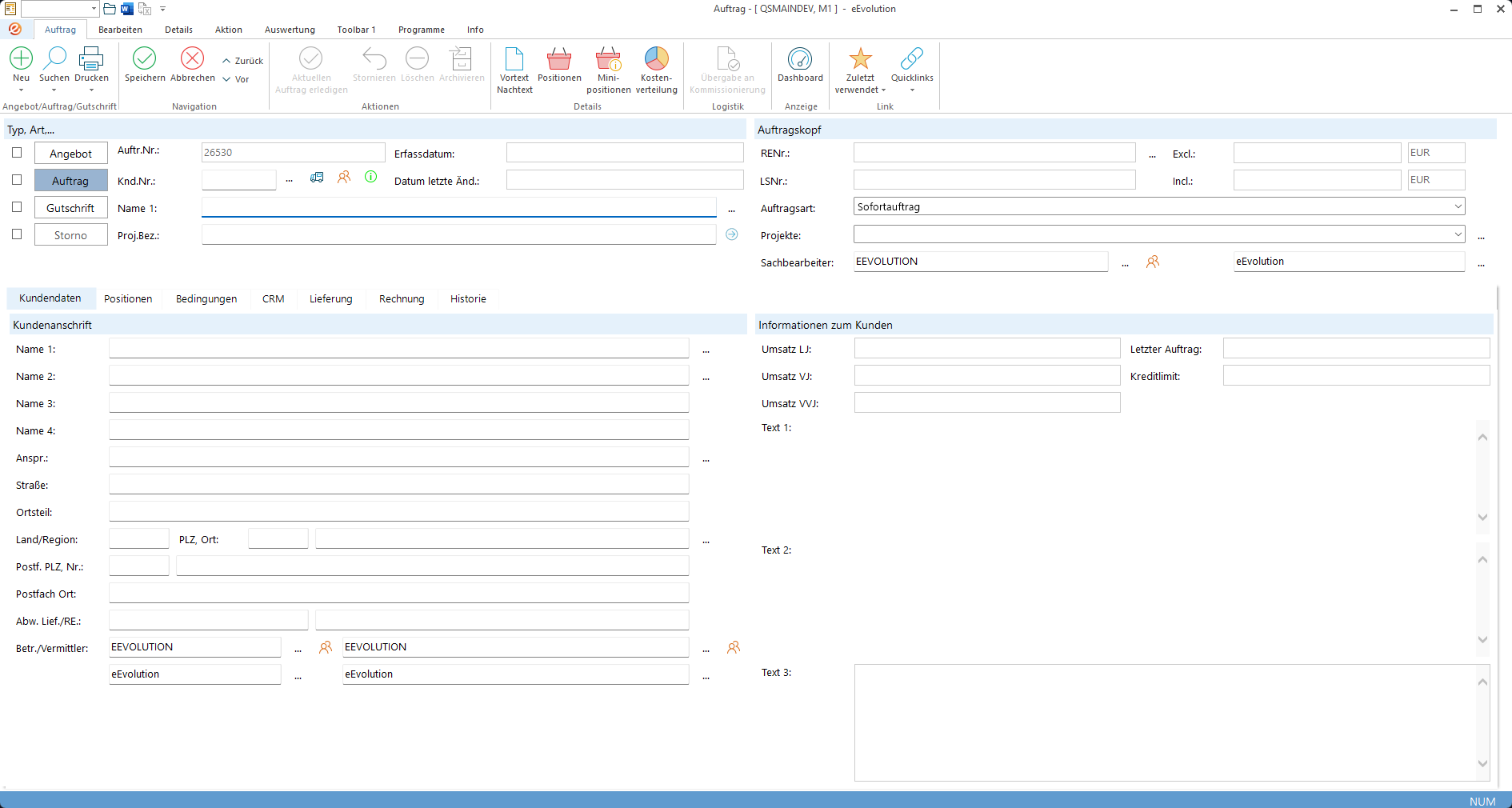Create a new order with Neu
Image resolution: width=1512 pixels, height=808 pixels.
coord(21,64)
